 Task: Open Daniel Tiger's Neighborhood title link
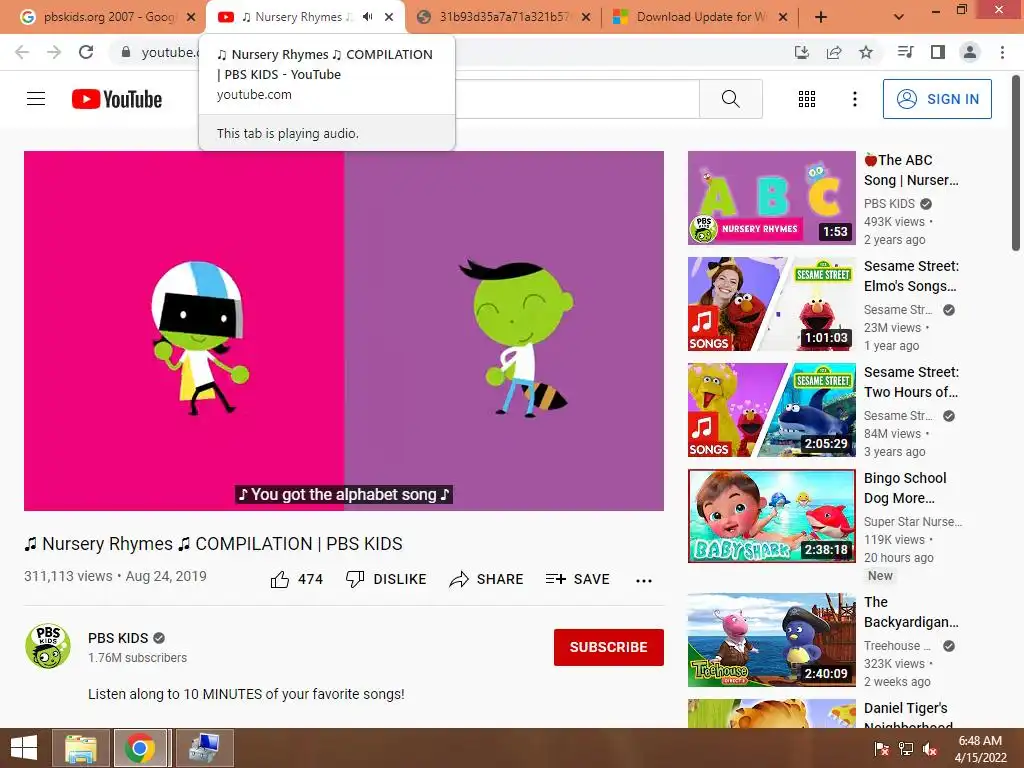[x=908, y=716]
